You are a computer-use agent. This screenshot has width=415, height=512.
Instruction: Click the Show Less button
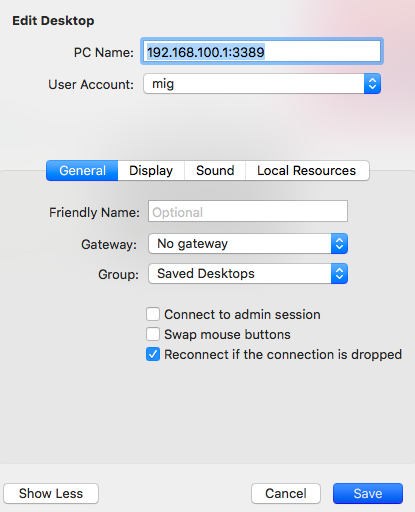tap(51, 493)
